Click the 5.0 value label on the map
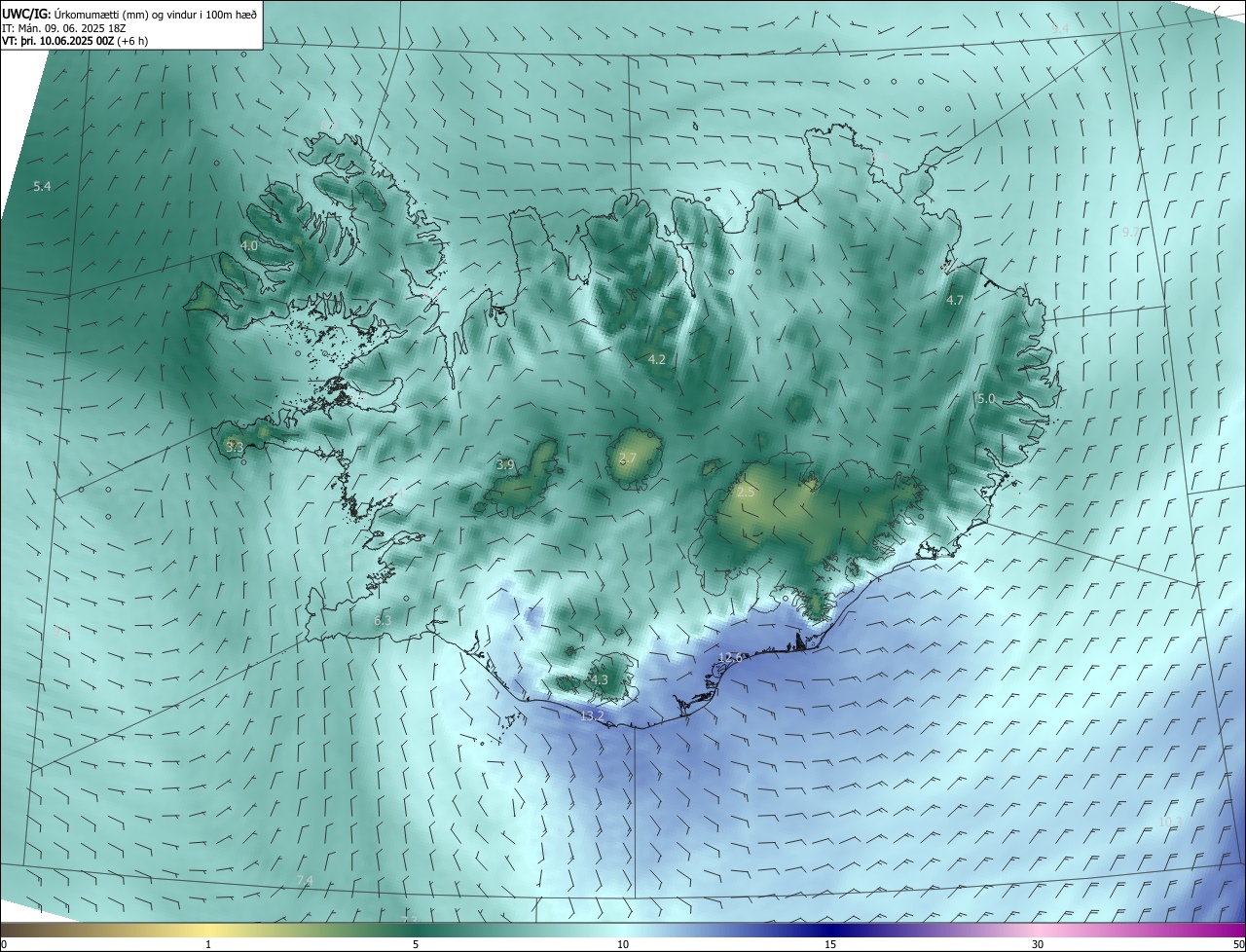1246x952 pixels. [986, 398]
